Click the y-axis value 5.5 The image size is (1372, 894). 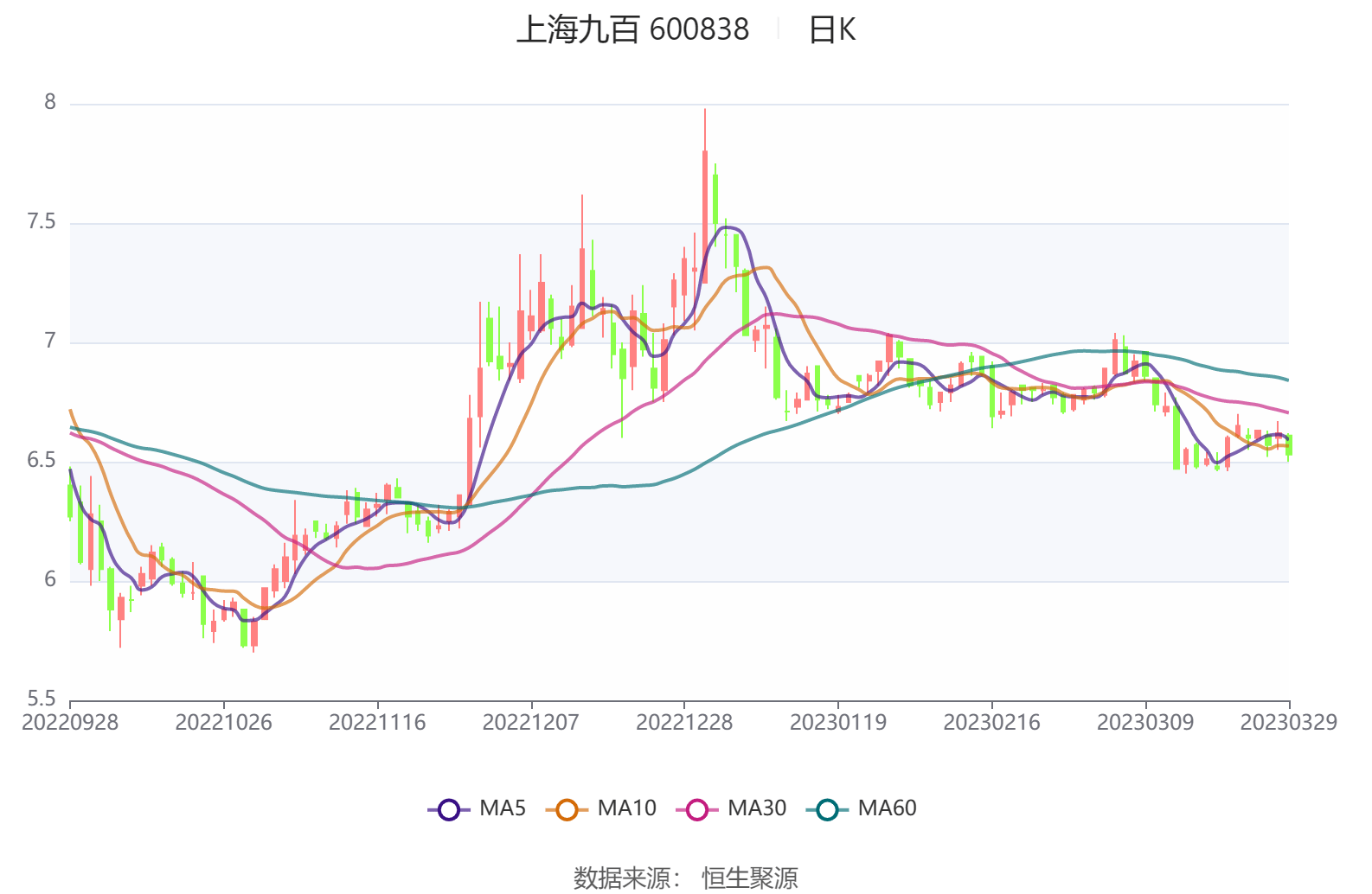coord(42,699)
